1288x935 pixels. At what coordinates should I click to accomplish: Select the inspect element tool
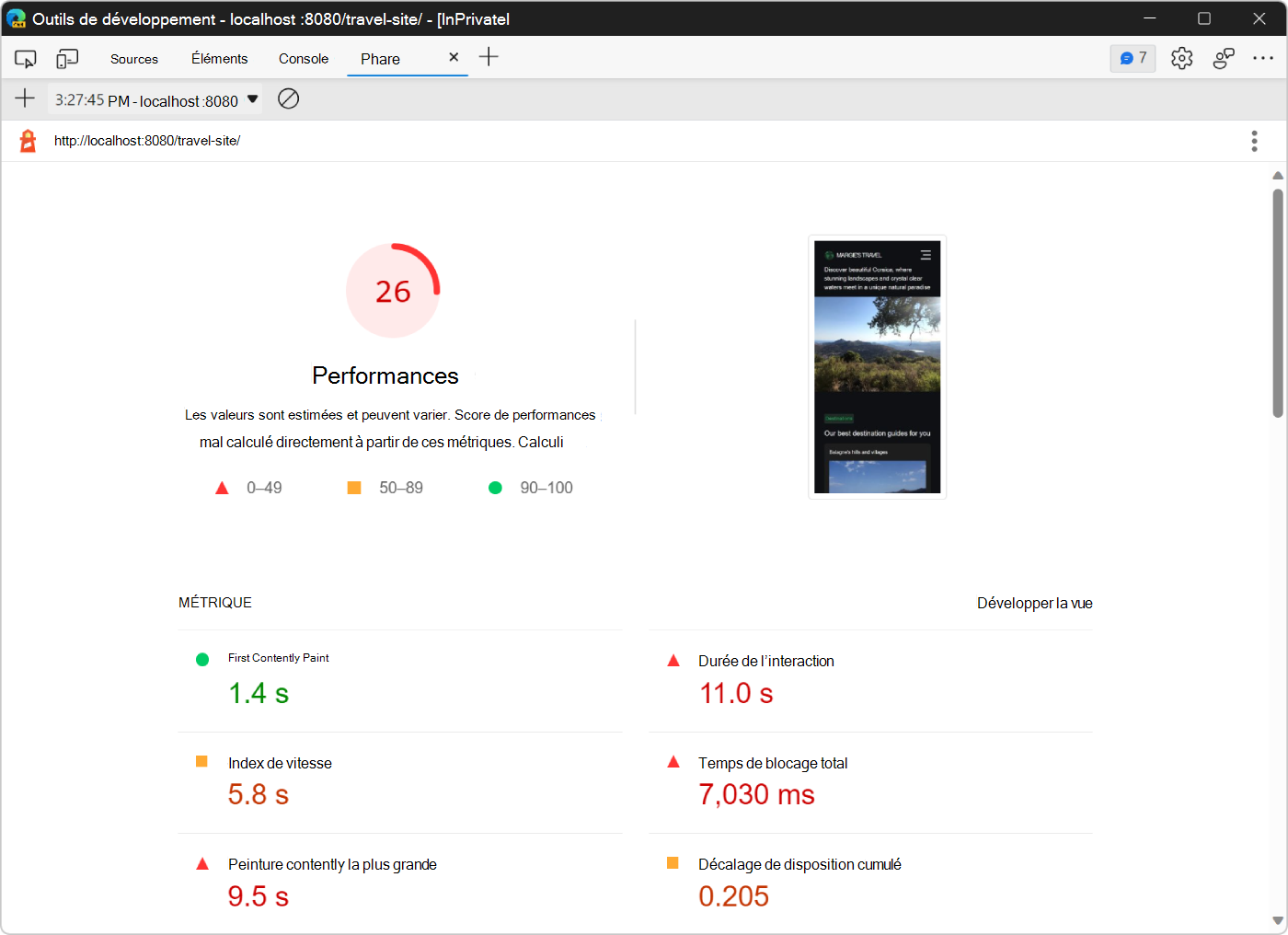point(25,57)
